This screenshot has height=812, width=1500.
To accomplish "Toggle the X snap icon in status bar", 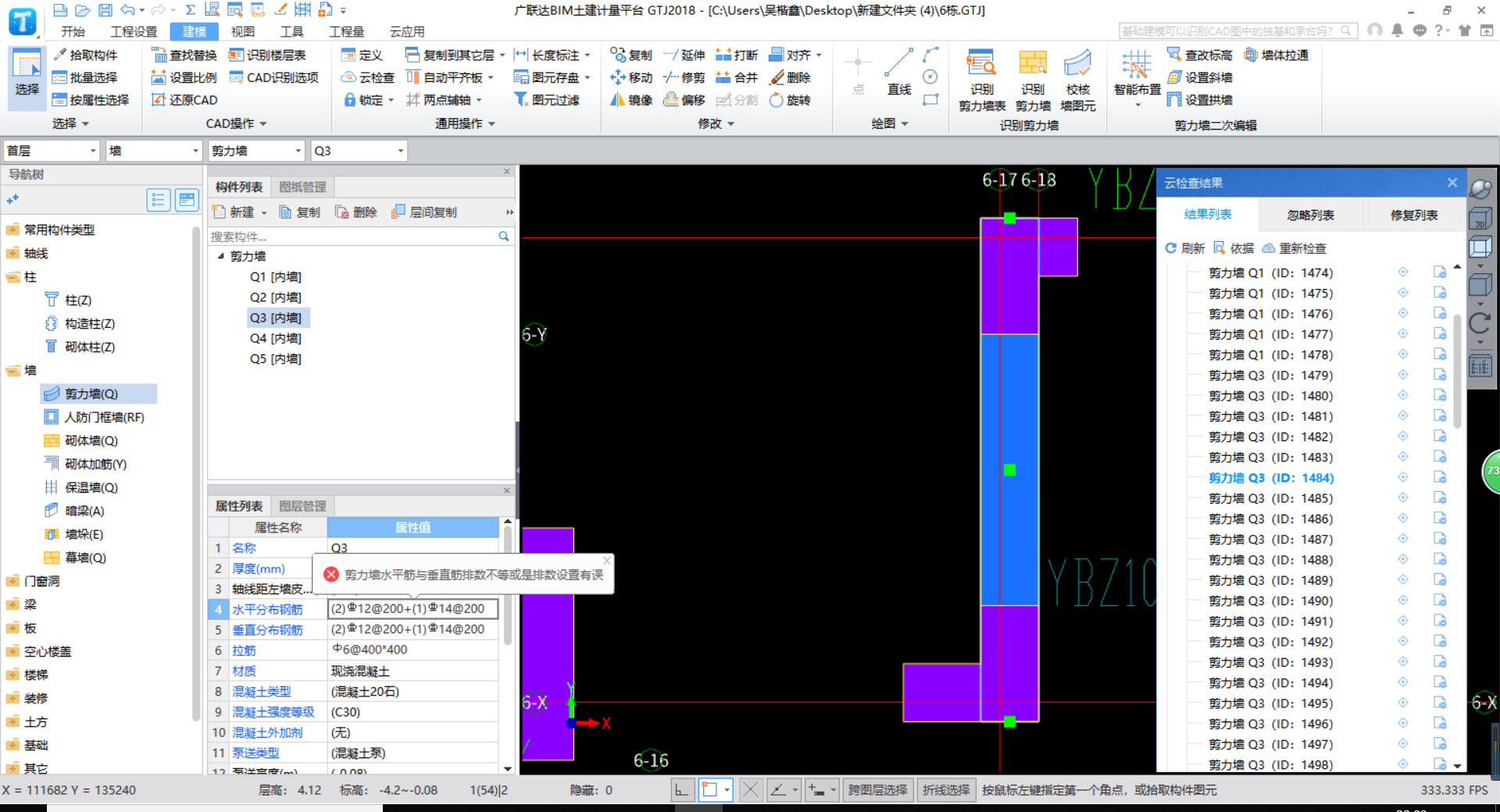I will point(750,790).
